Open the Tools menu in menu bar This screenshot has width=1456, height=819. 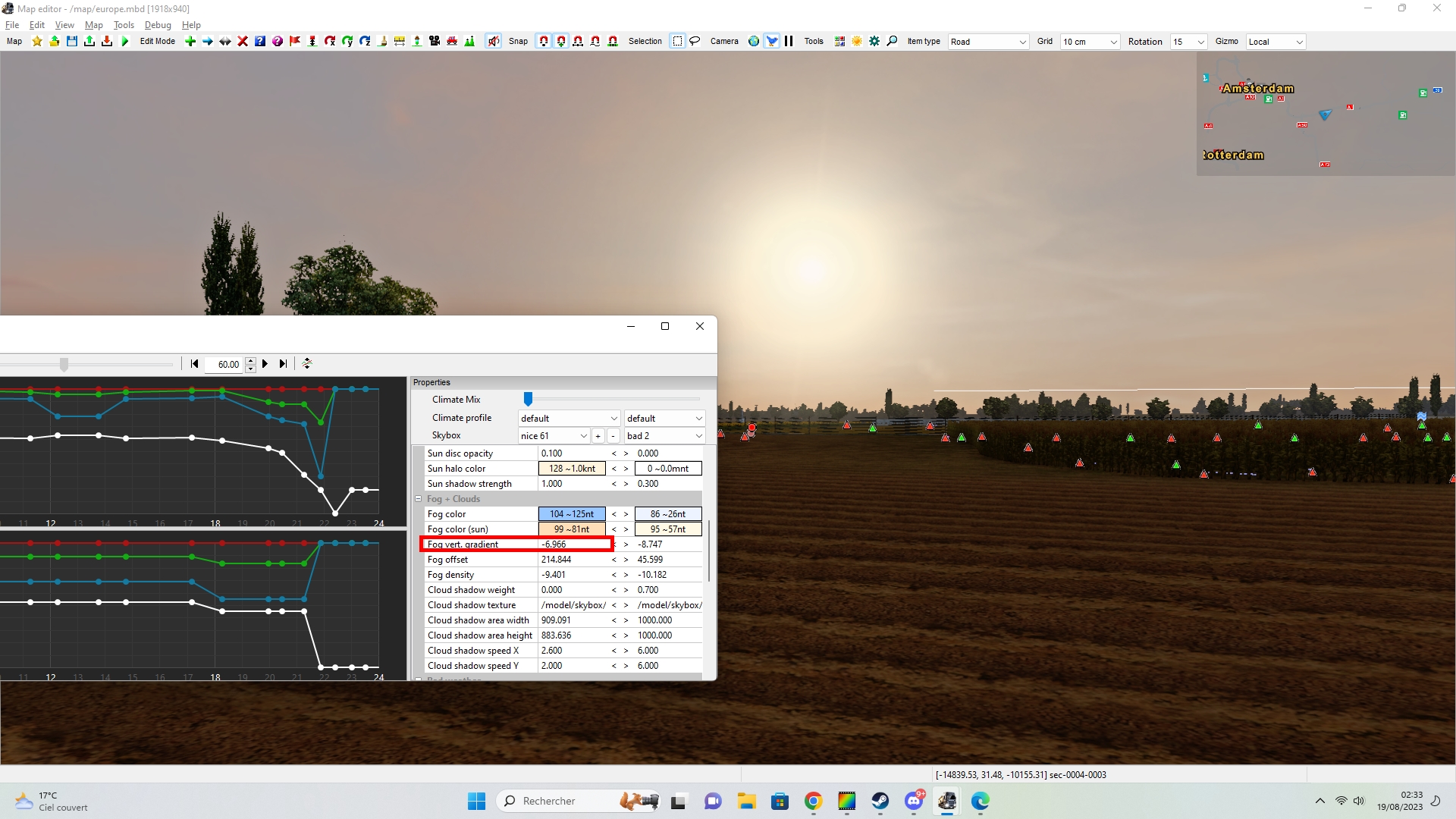124,25
